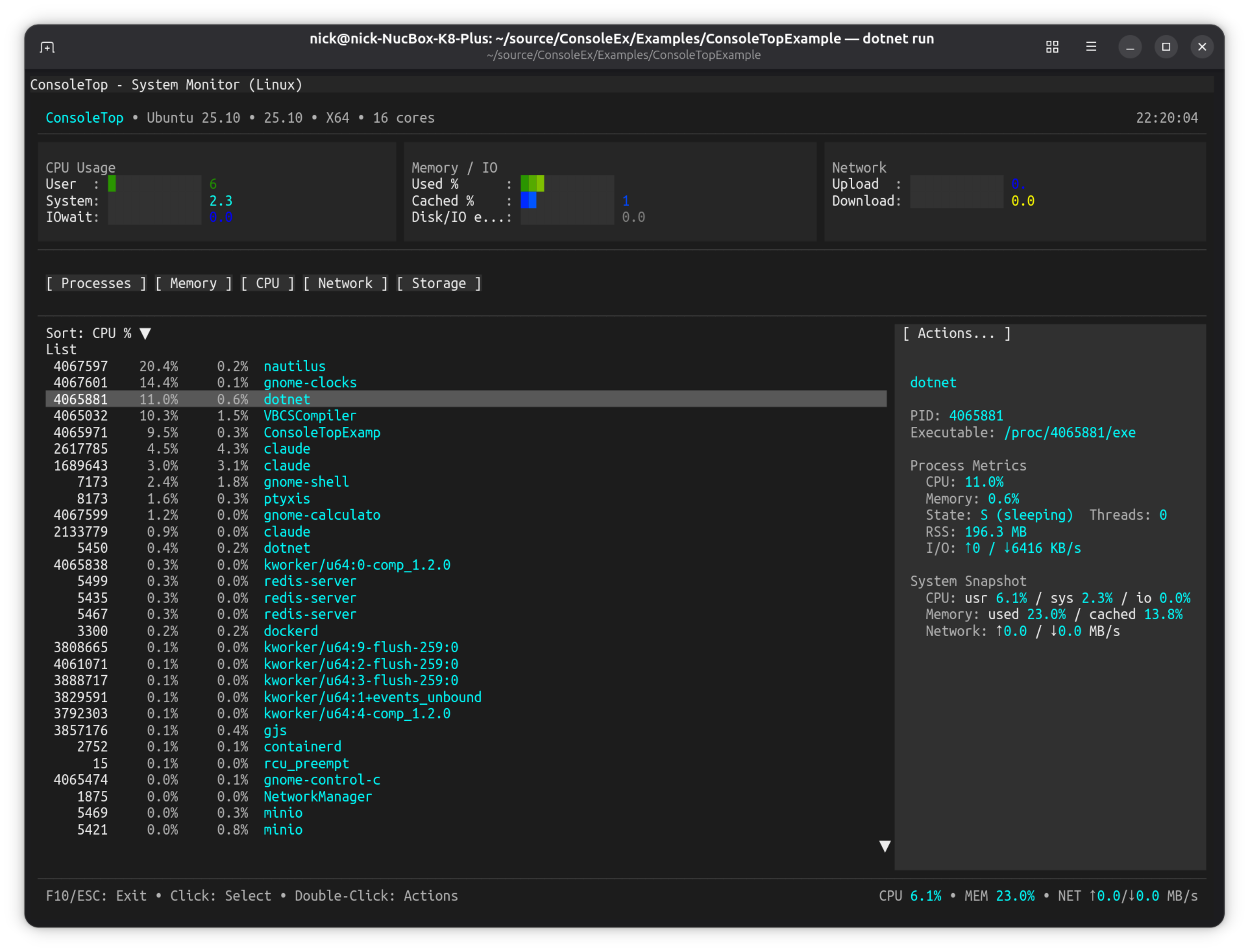Expand the Actions... menu
Screen dimensions: 1249x952
956,334
